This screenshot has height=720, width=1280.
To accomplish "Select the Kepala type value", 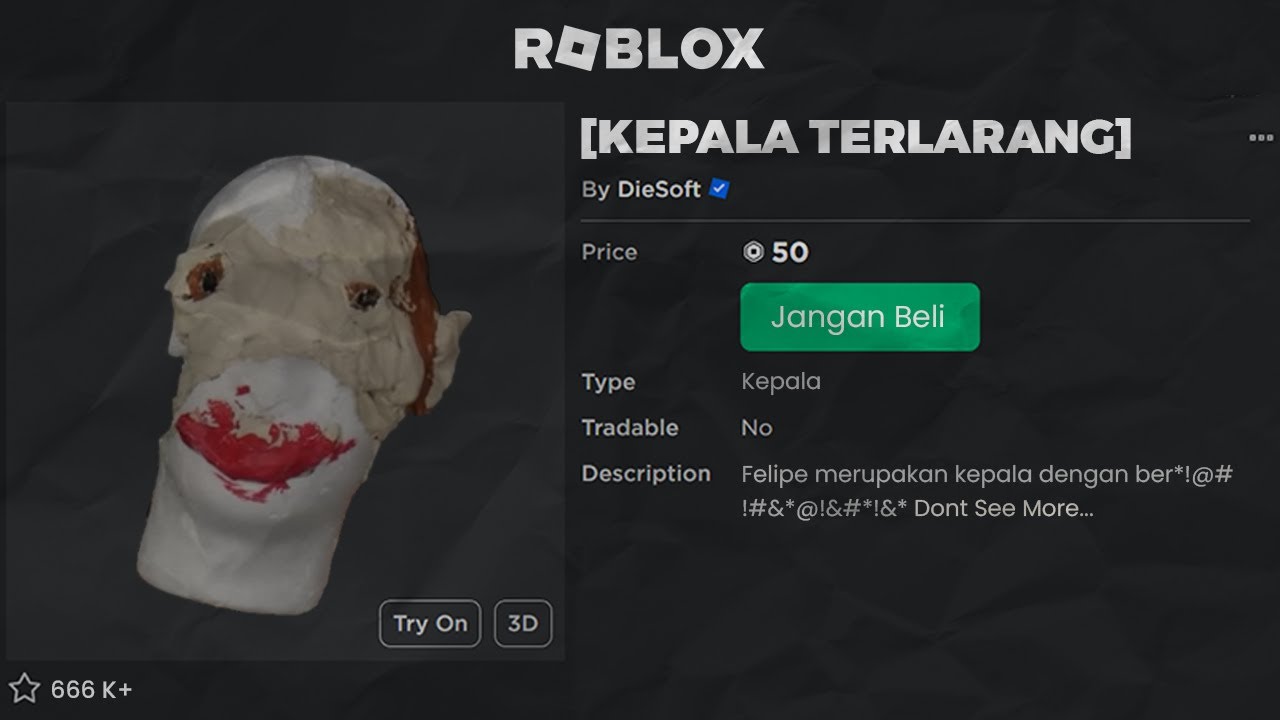I will pyautogui.click(x=781, y=382).
